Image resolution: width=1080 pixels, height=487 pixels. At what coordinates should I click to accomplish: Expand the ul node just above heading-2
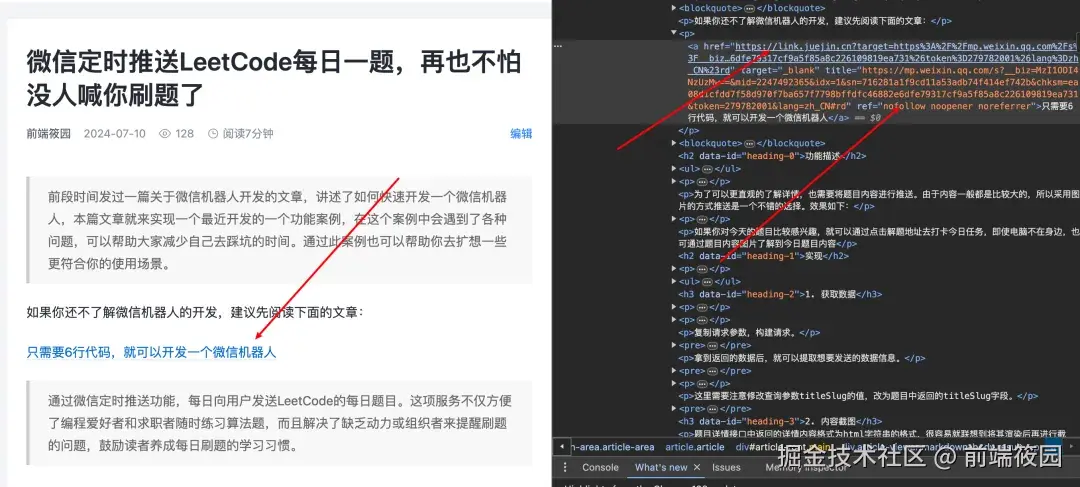click(674, 282)
